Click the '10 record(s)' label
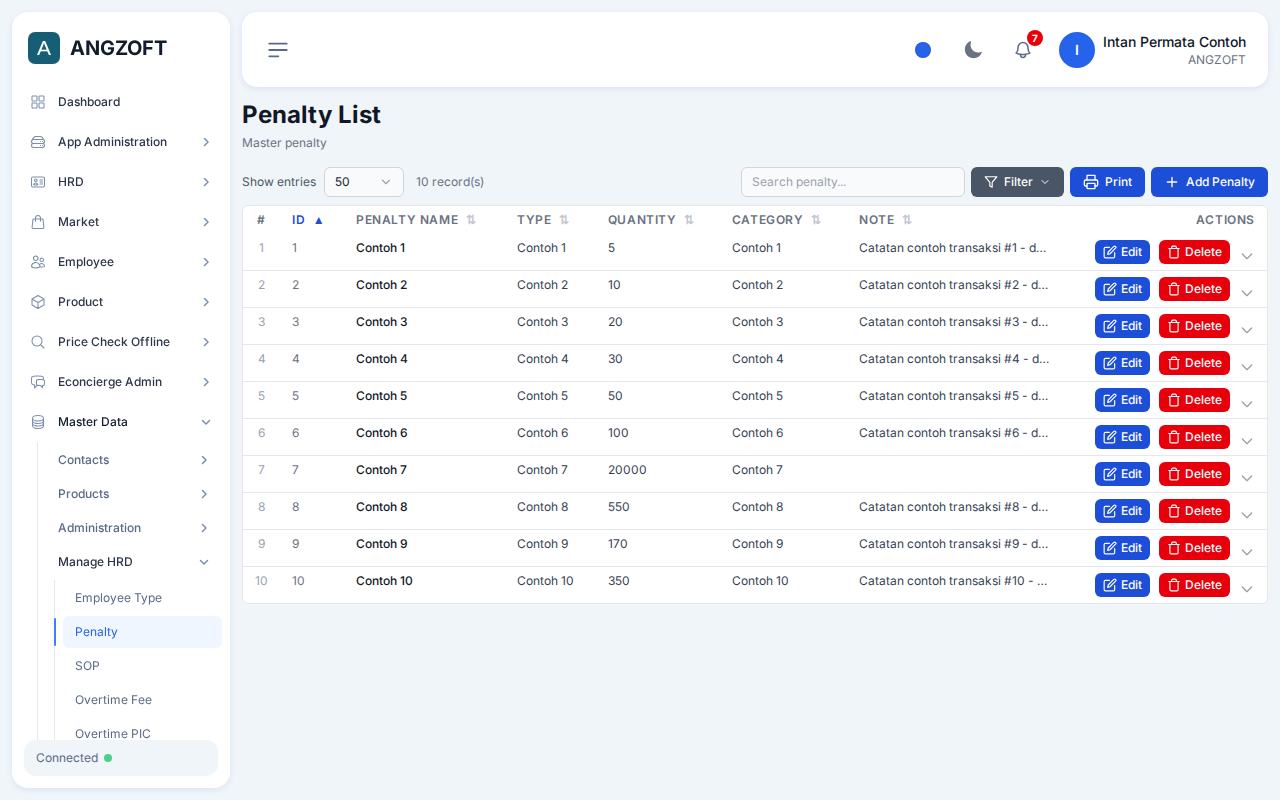The image size is (1280, 800). coord(450,182)
